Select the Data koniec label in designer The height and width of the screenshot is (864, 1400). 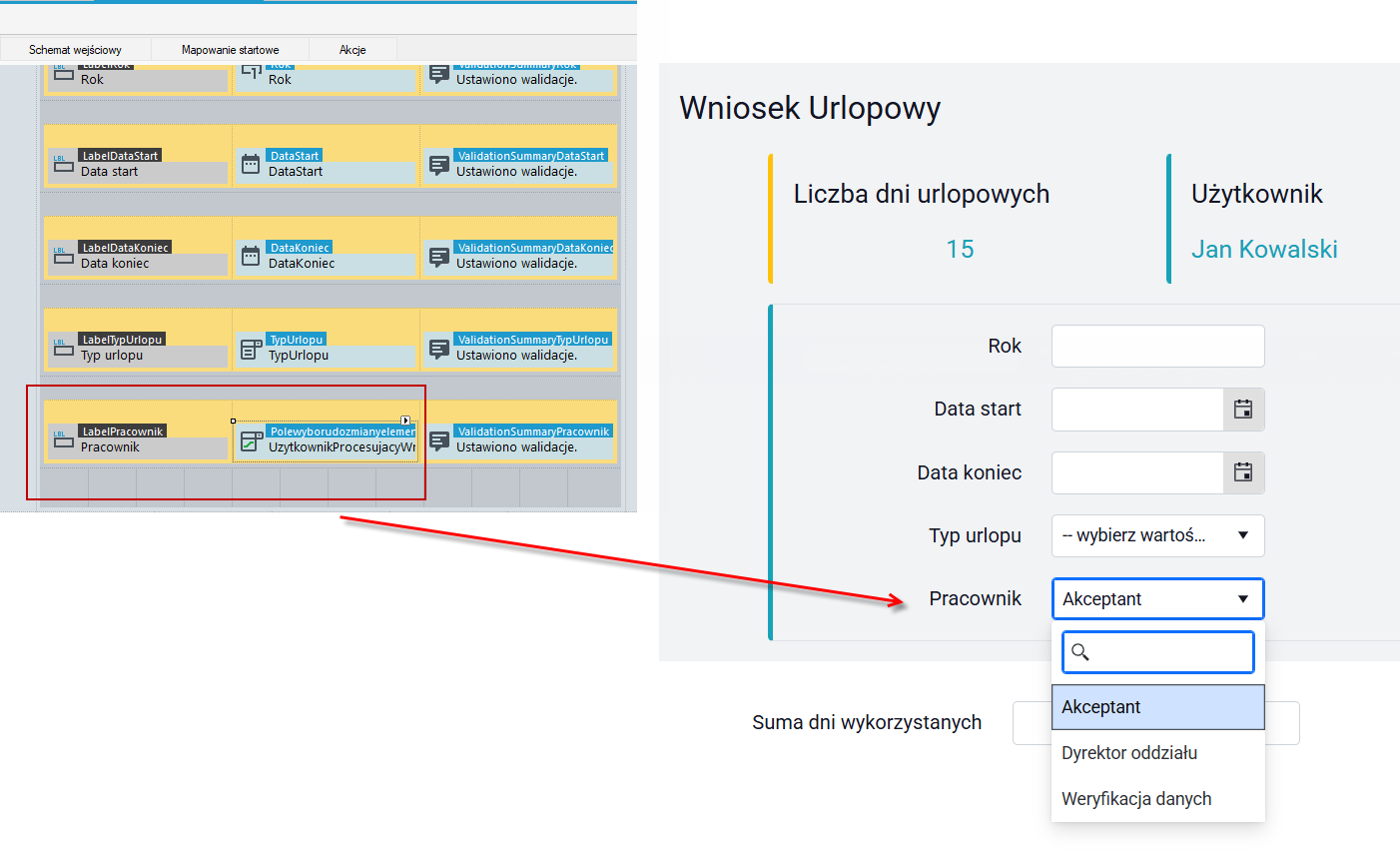point(115,264)
